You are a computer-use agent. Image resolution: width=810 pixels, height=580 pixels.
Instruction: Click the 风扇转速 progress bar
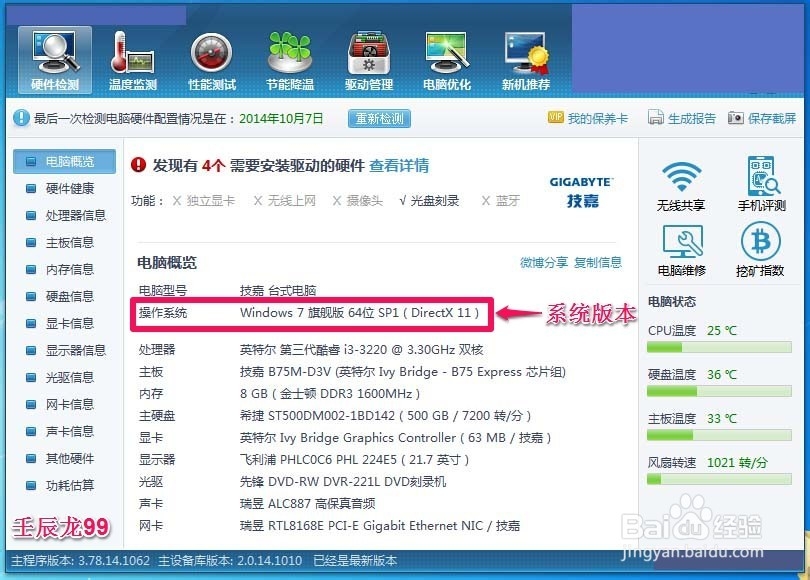(719, 479)
